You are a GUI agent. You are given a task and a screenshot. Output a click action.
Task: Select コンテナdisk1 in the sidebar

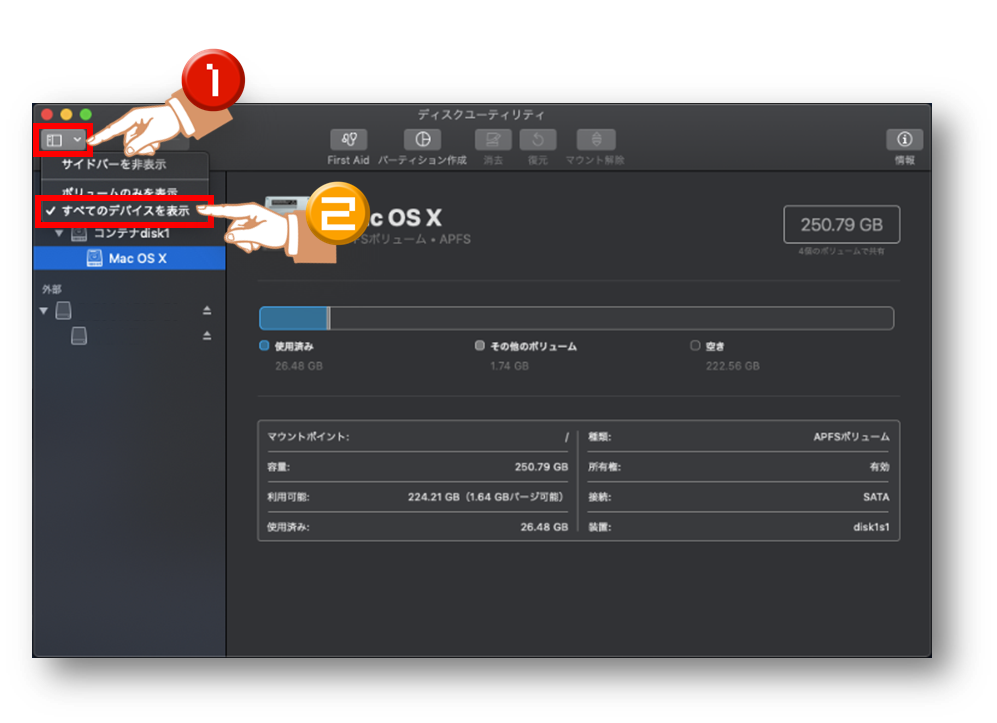click(x=130, y=233)
